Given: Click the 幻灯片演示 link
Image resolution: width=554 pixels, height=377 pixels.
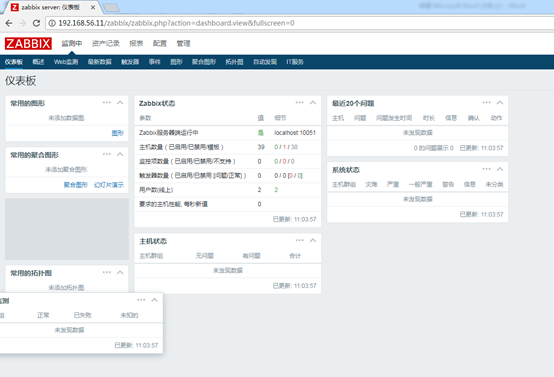Looking at the screenshot, I should tap(109, 185).
